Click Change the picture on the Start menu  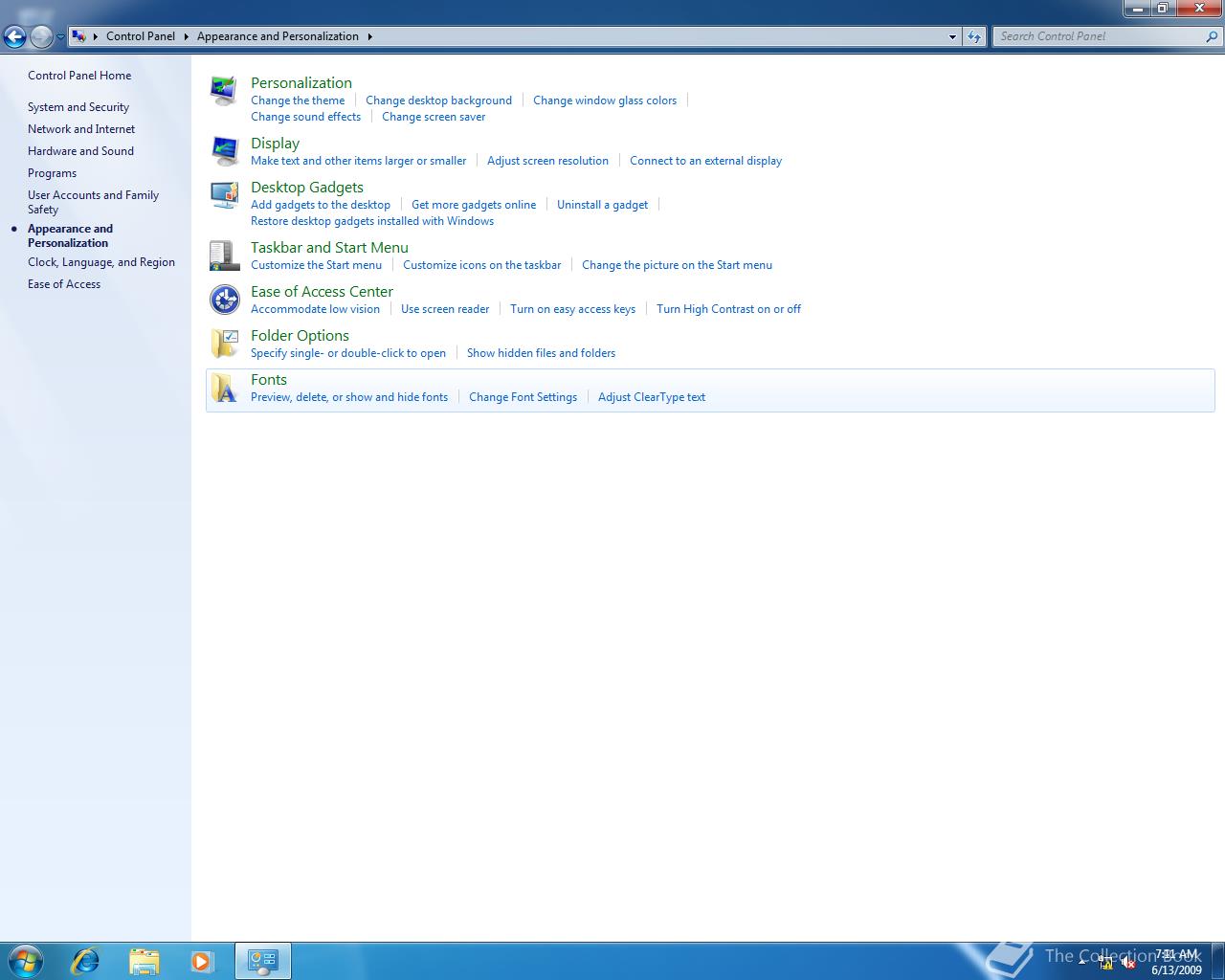[x=677, y=265]
